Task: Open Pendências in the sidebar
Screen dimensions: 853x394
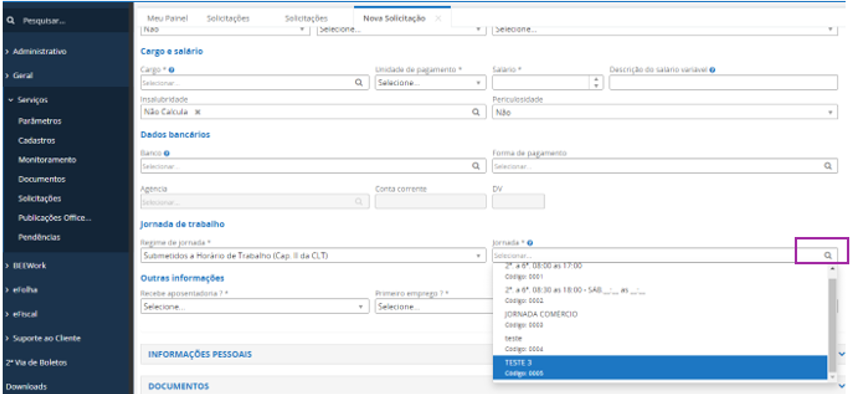Action: click(x=39, y=237)
